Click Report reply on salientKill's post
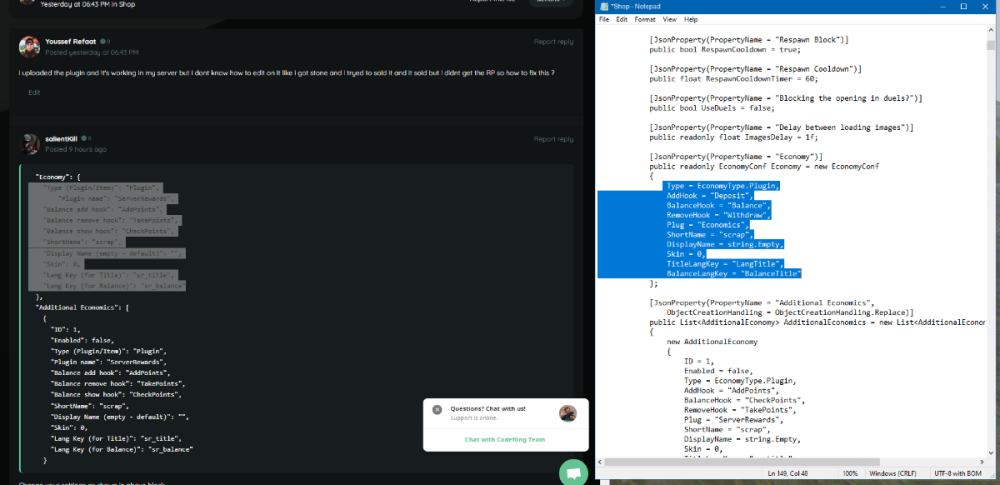 pos(553,139)
